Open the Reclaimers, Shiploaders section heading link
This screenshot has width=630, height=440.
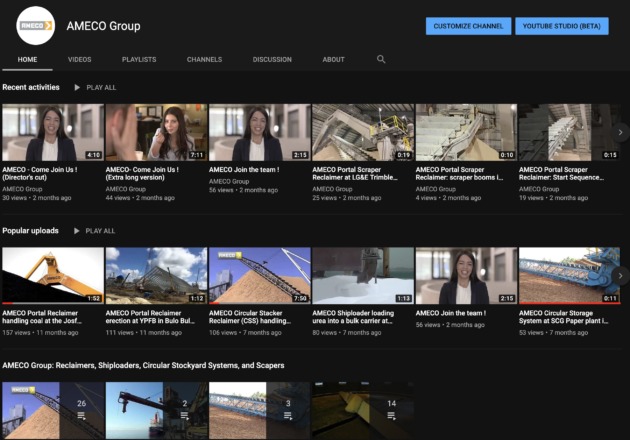pos(143,365)
